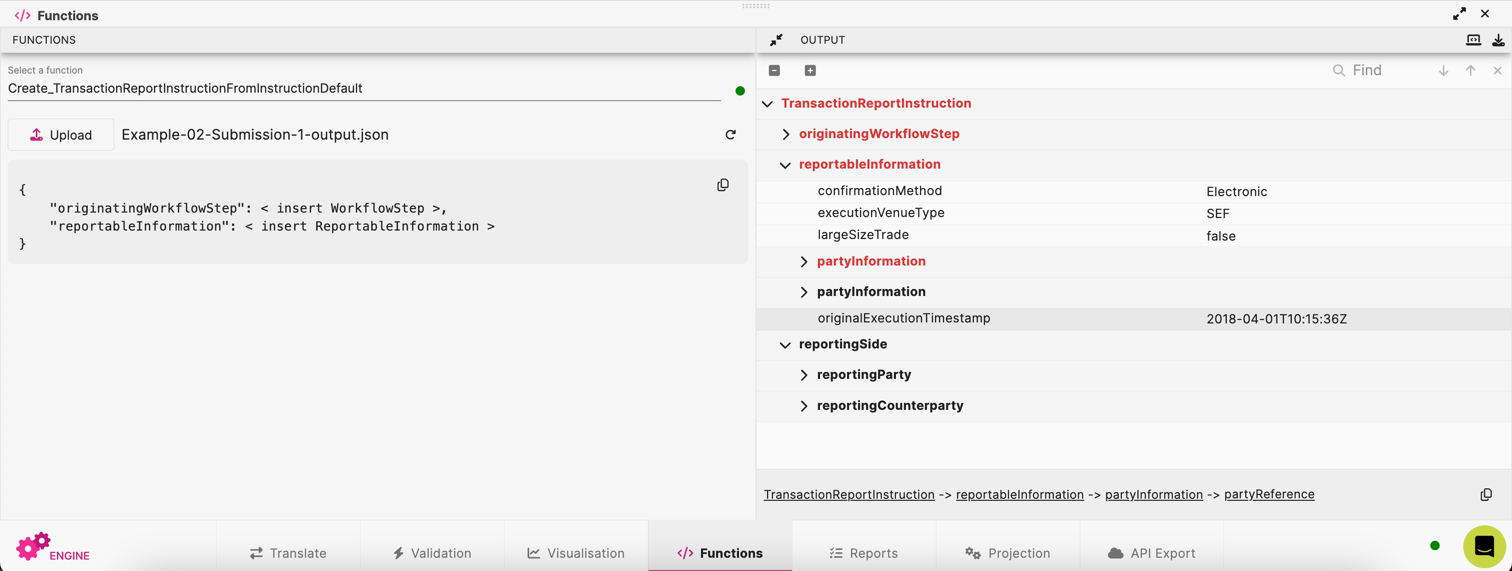
Task: Expand the black partyInformation node
Action: (x=804, y=292)
